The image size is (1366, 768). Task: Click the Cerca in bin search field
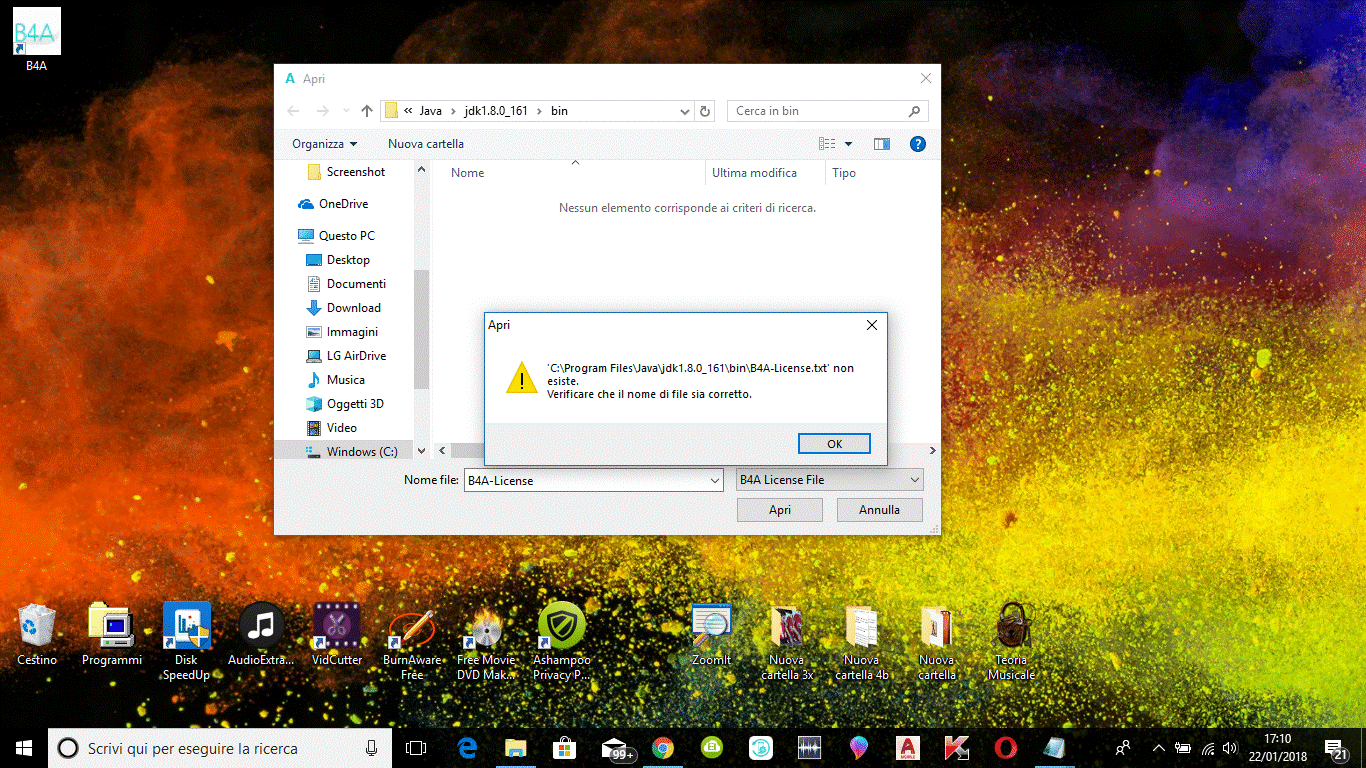tap(827, 111)
